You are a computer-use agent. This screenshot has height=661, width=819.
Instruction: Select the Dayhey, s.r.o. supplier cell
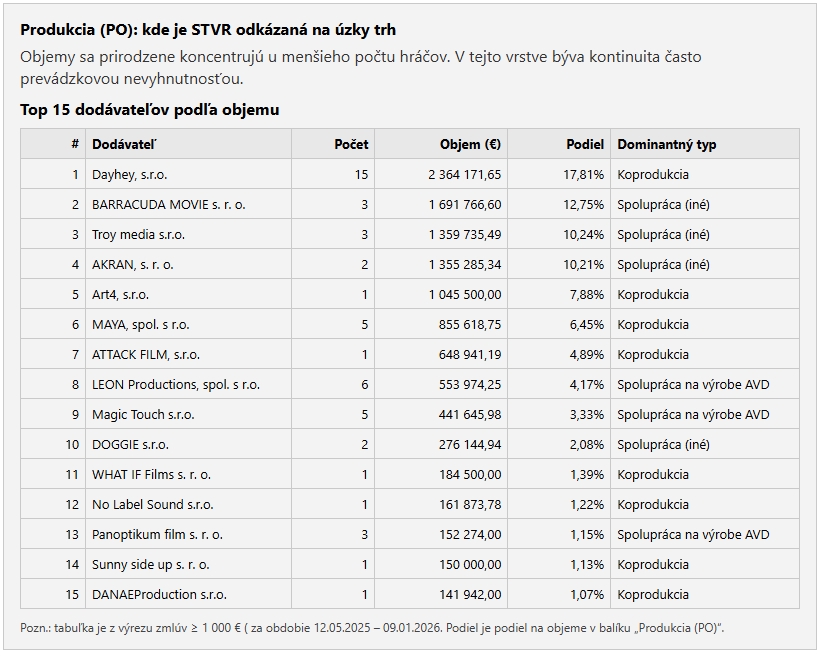tap(130, 174)
